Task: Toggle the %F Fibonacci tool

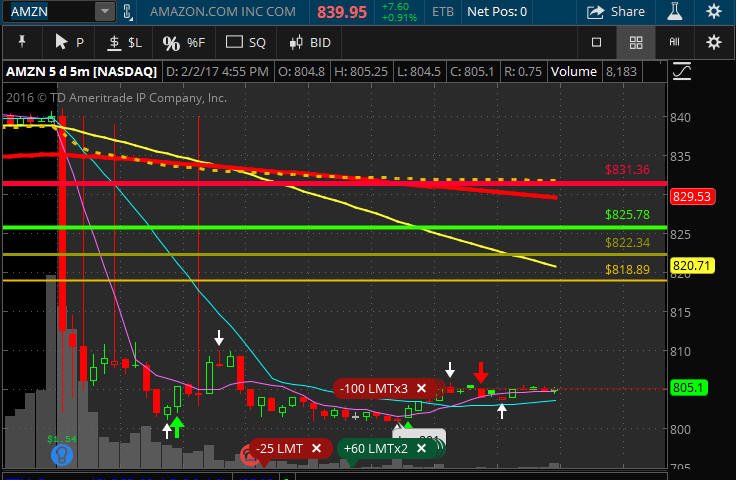Action: 184,43
